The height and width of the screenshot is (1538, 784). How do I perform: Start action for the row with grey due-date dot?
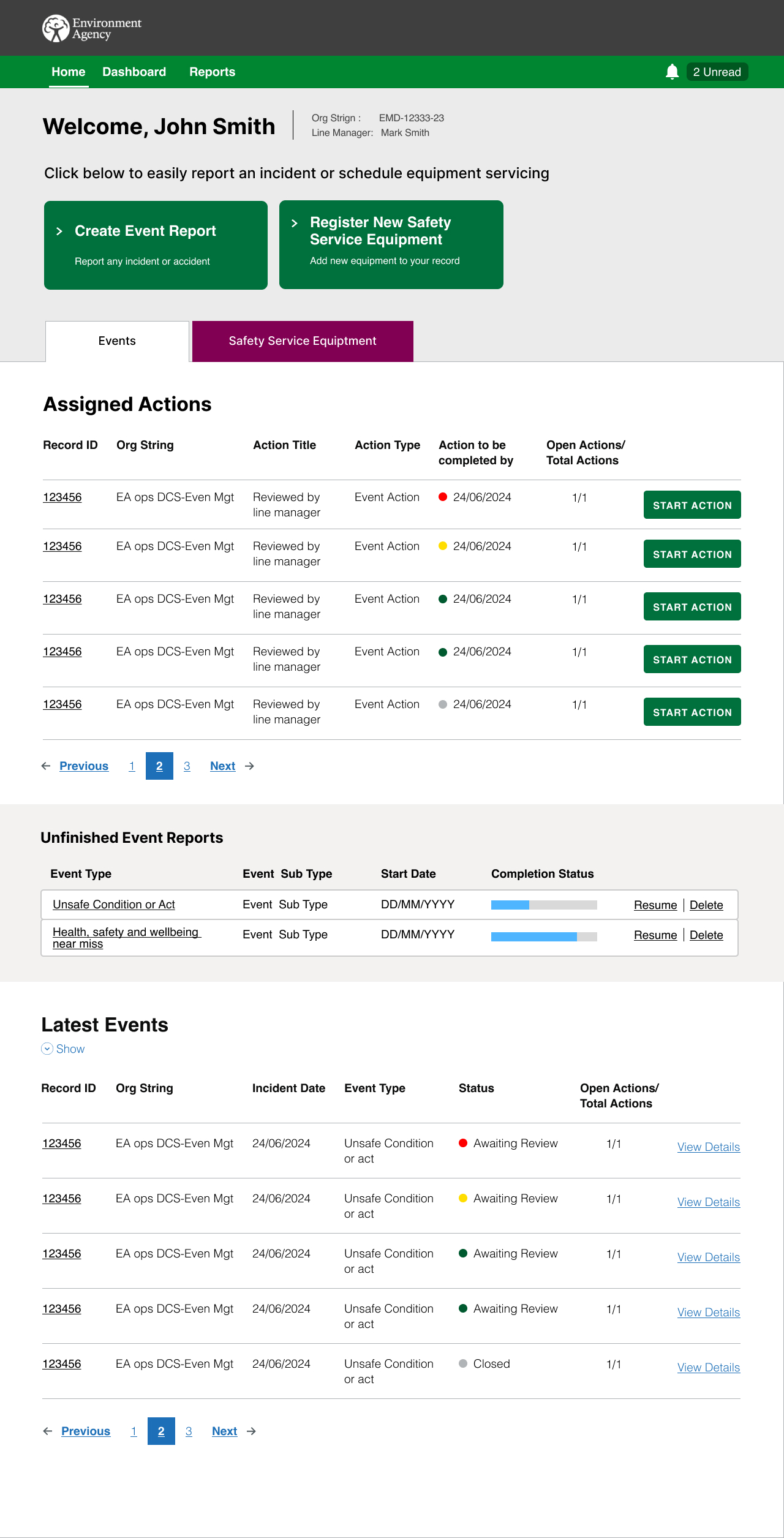coord(692,712)
